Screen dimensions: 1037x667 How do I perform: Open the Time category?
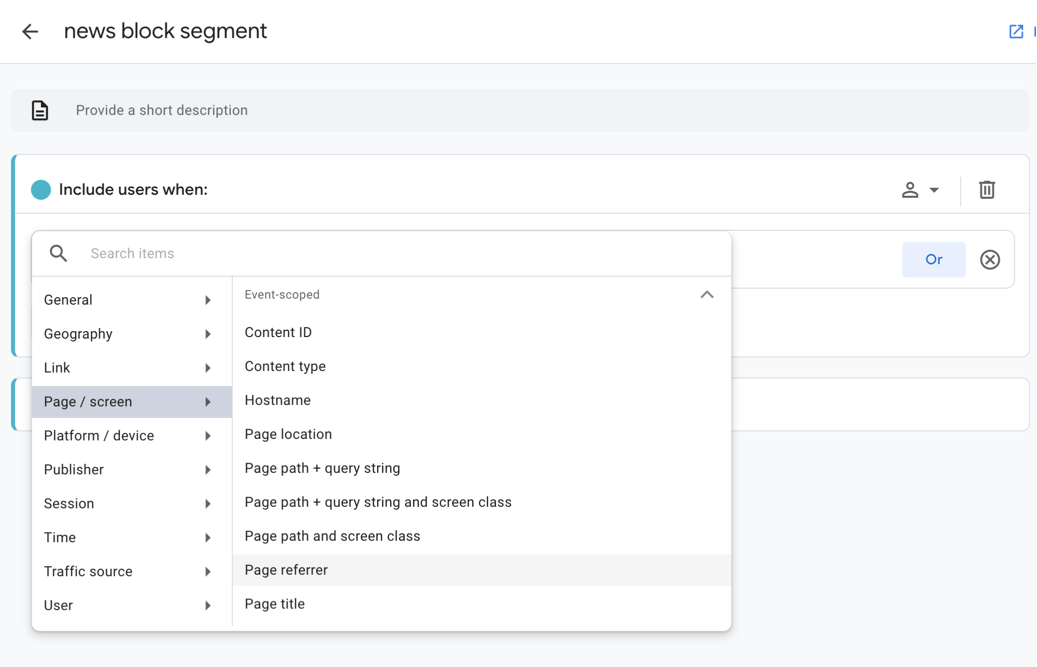coord(132,537)
